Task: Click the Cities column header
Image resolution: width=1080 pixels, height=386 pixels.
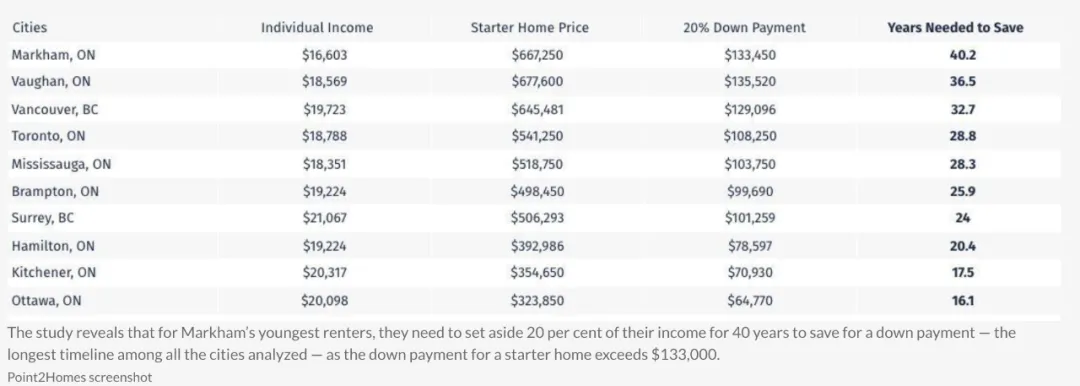Action: [x=30, y=28]
